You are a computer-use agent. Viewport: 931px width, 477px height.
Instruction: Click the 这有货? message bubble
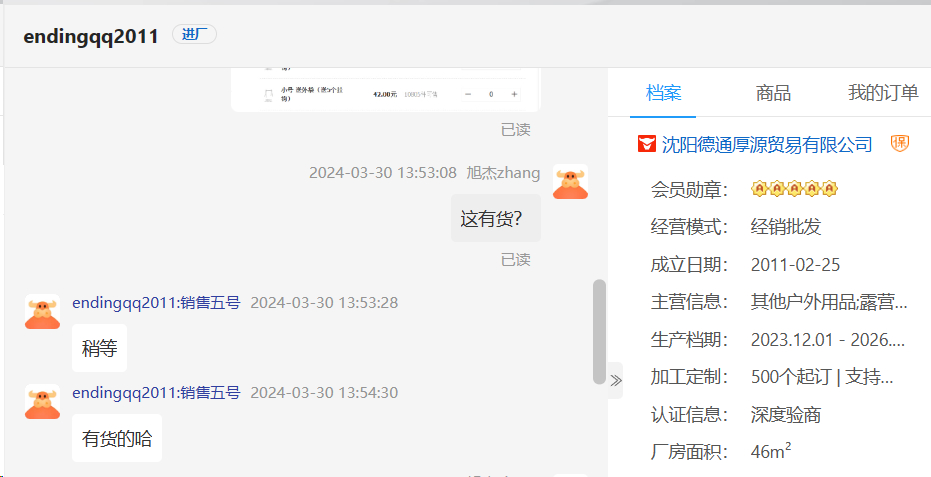click(x=495, y=219)
